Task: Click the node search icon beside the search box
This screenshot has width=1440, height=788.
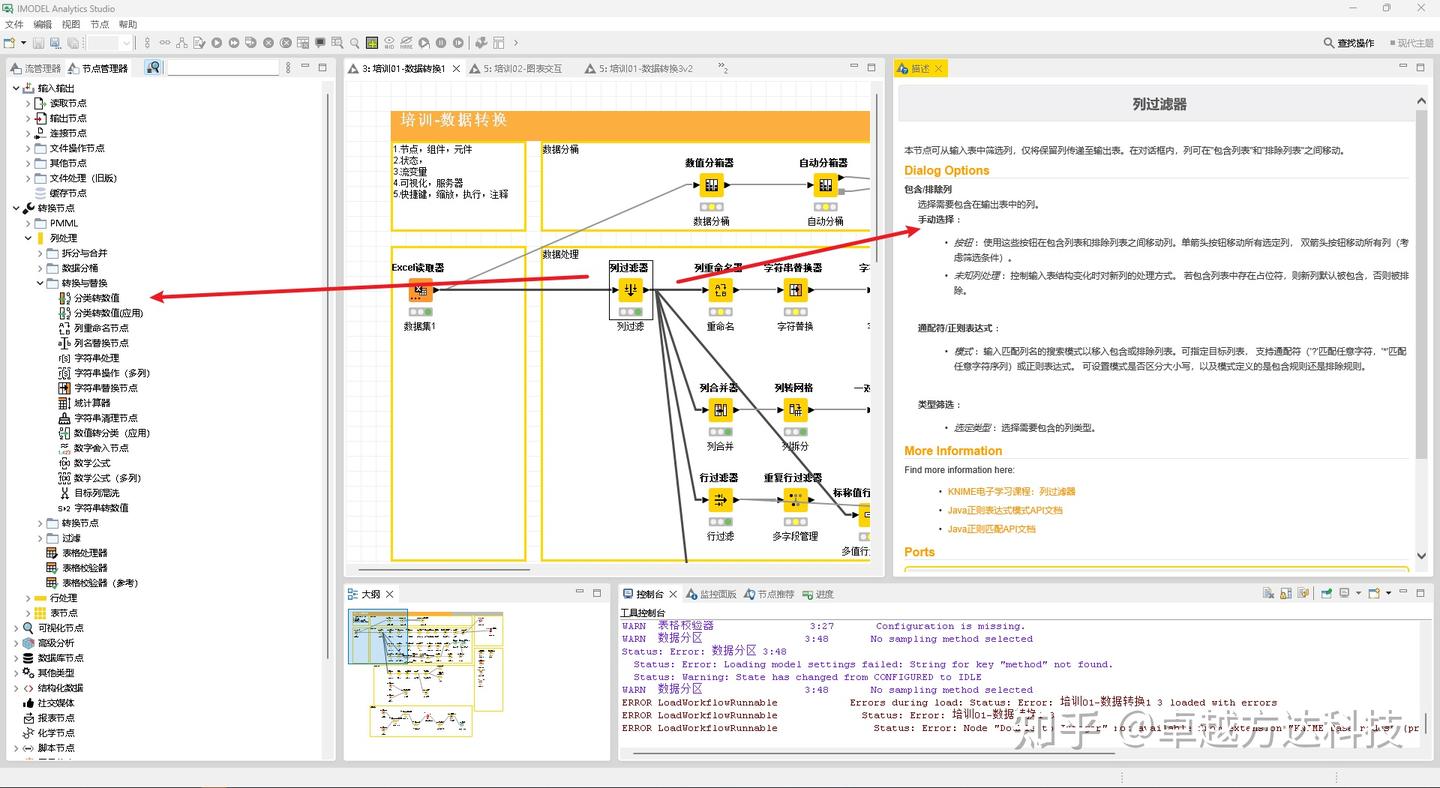Action: tap(153, 68)
